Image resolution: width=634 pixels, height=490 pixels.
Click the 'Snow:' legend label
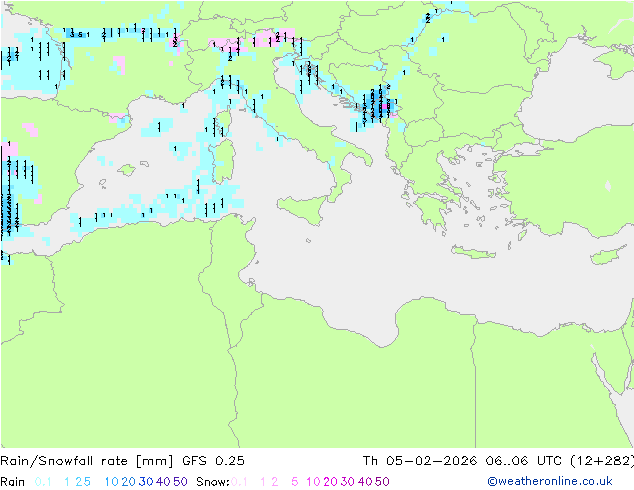(x=213, y=482)
